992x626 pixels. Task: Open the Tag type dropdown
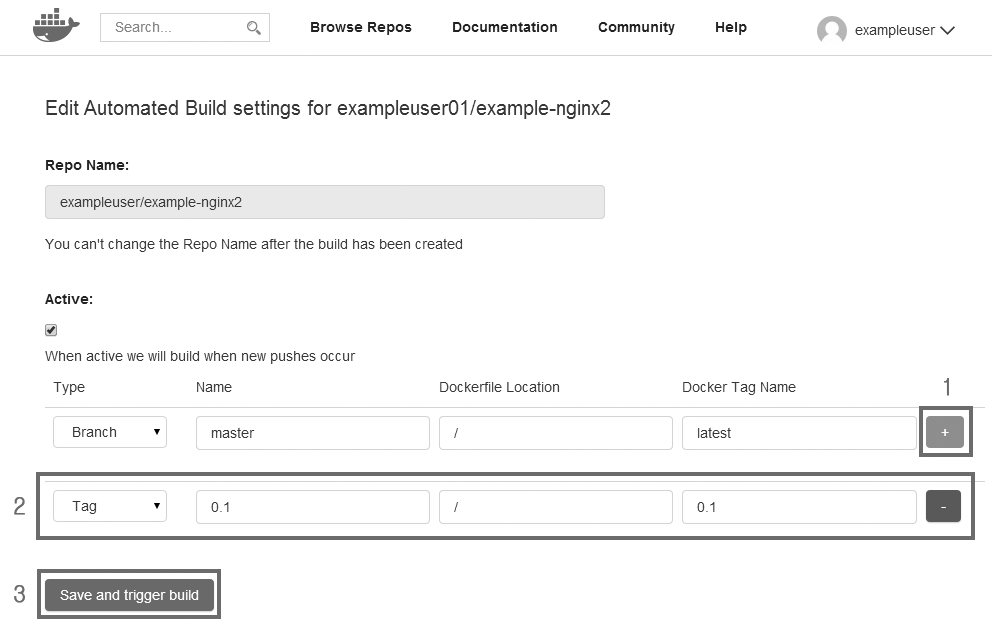[110, 506]
